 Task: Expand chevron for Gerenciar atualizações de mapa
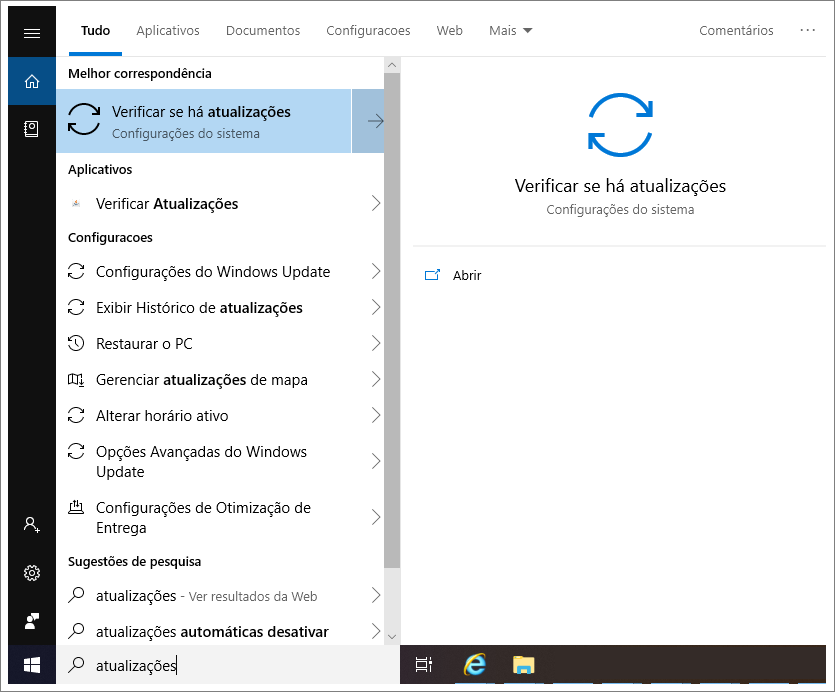[x=376, y=379]
